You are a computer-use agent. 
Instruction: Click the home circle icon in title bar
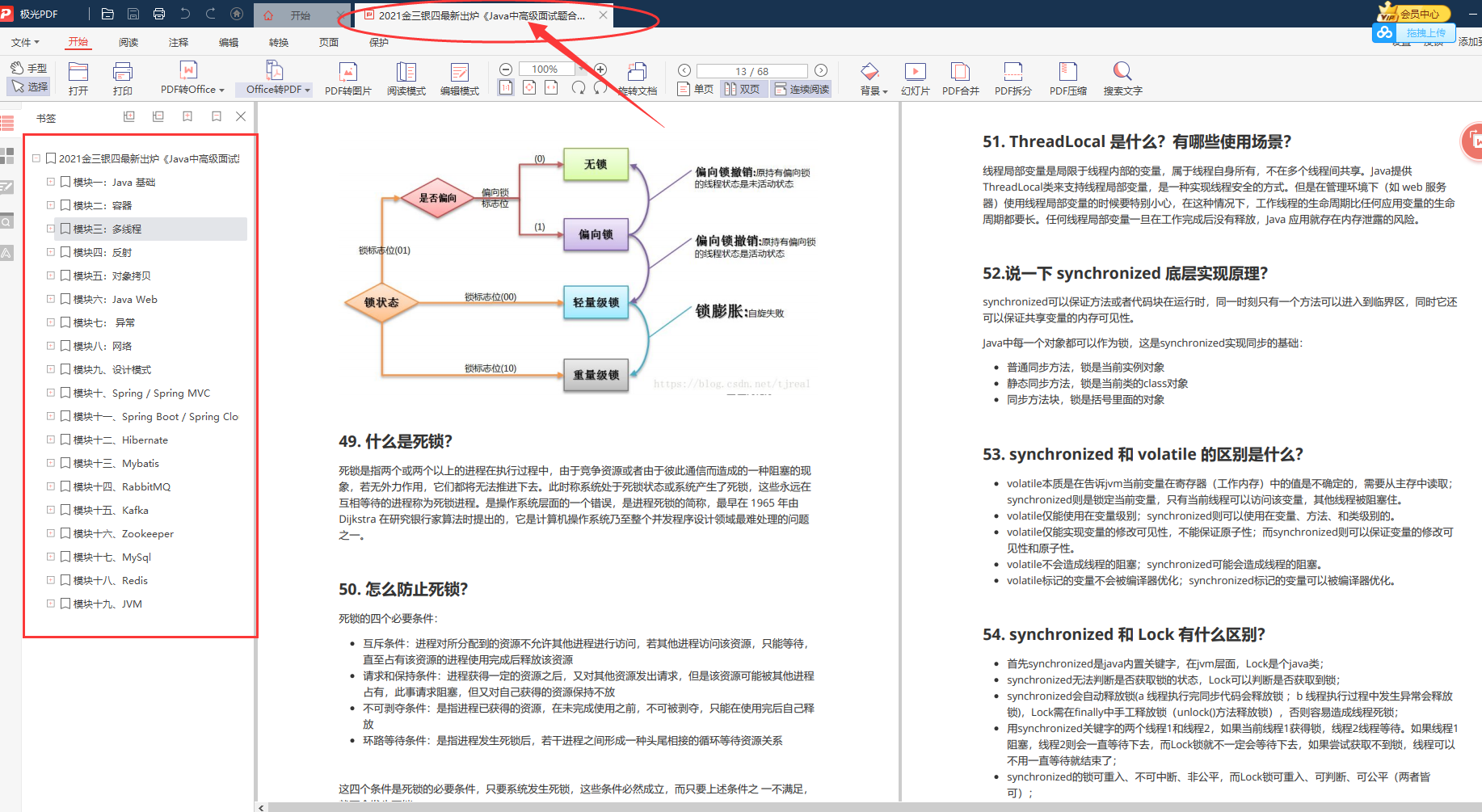coord(237,14)
